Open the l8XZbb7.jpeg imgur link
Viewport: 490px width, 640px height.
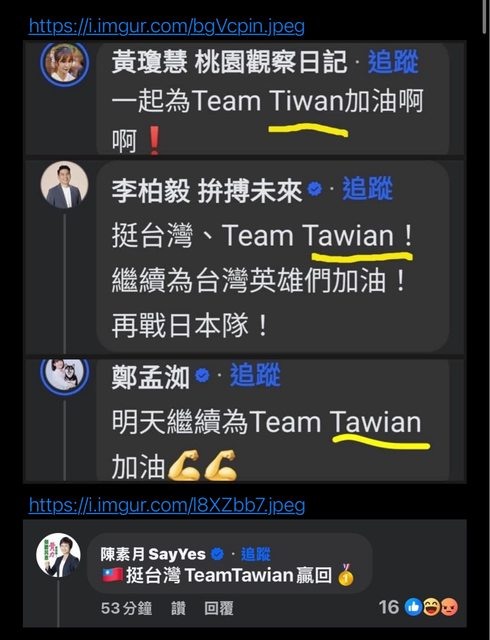pos(167,505)
